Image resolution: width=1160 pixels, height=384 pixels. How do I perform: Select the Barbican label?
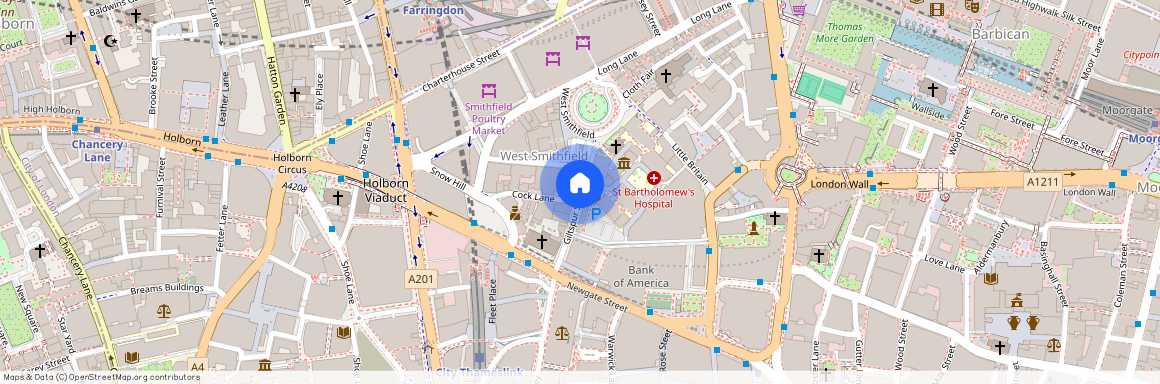pos(1001,34)
